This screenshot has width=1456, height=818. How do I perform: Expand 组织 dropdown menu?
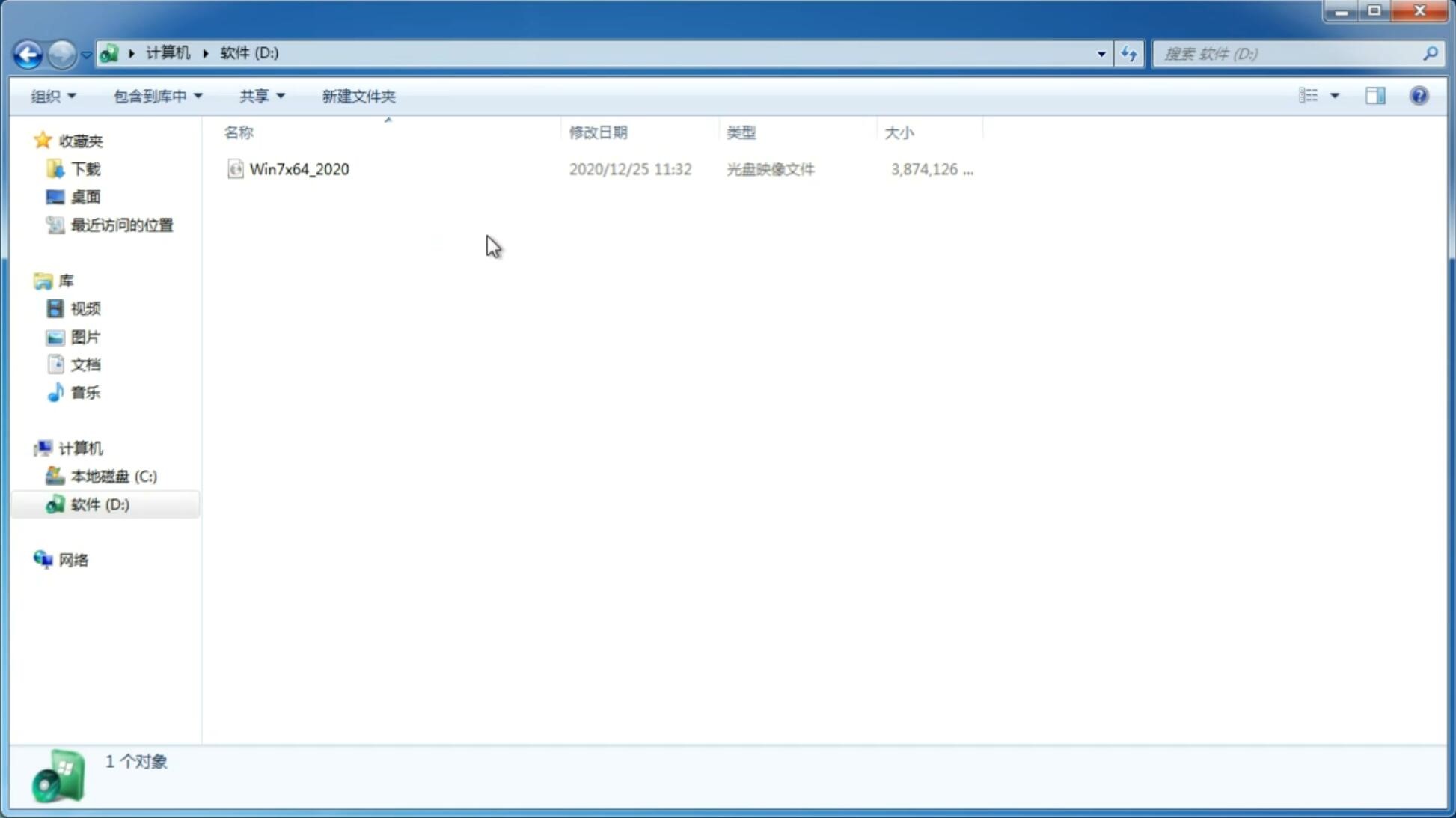[x=53, y=95]
